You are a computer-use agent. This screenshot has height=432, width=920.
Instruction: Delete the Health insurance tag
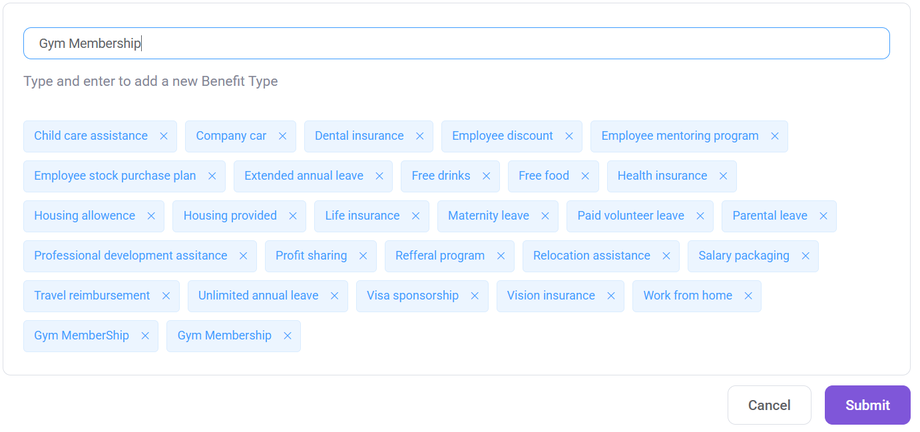[723, 176]
